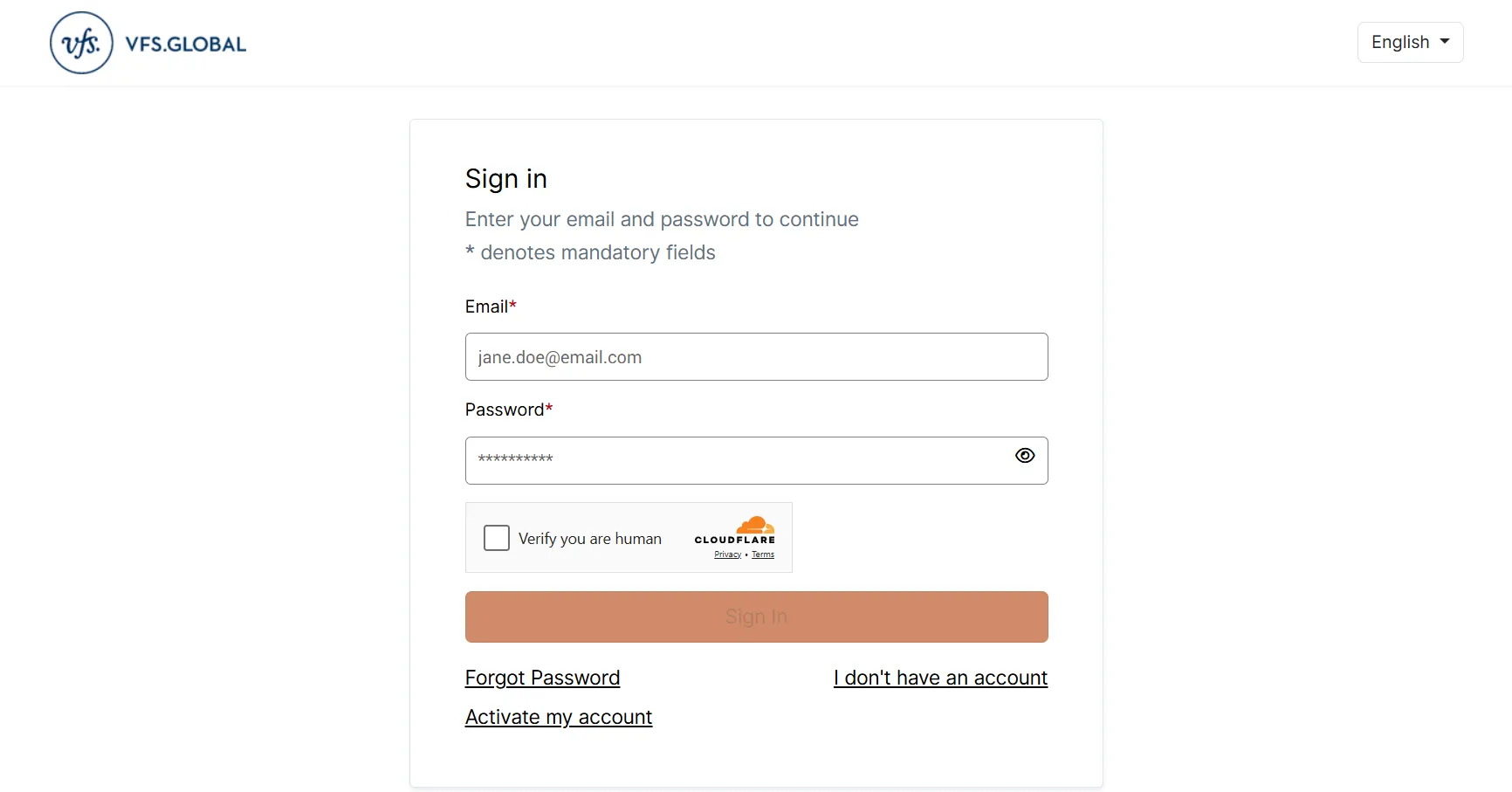Open the Cloudflare Privacy link
Image resolution: width=1512 pixels, height=792 pixels.
click(x=727, y=554)
